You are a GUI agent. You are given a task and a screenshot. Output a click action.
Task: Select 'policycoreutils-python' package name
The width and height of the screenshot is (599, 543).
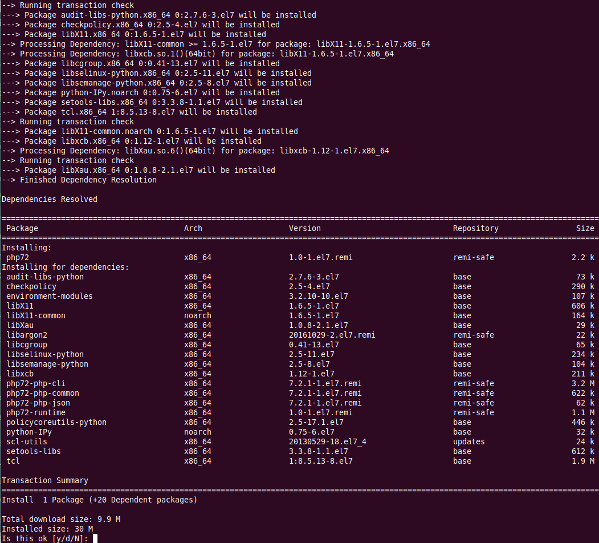(56, 422)
